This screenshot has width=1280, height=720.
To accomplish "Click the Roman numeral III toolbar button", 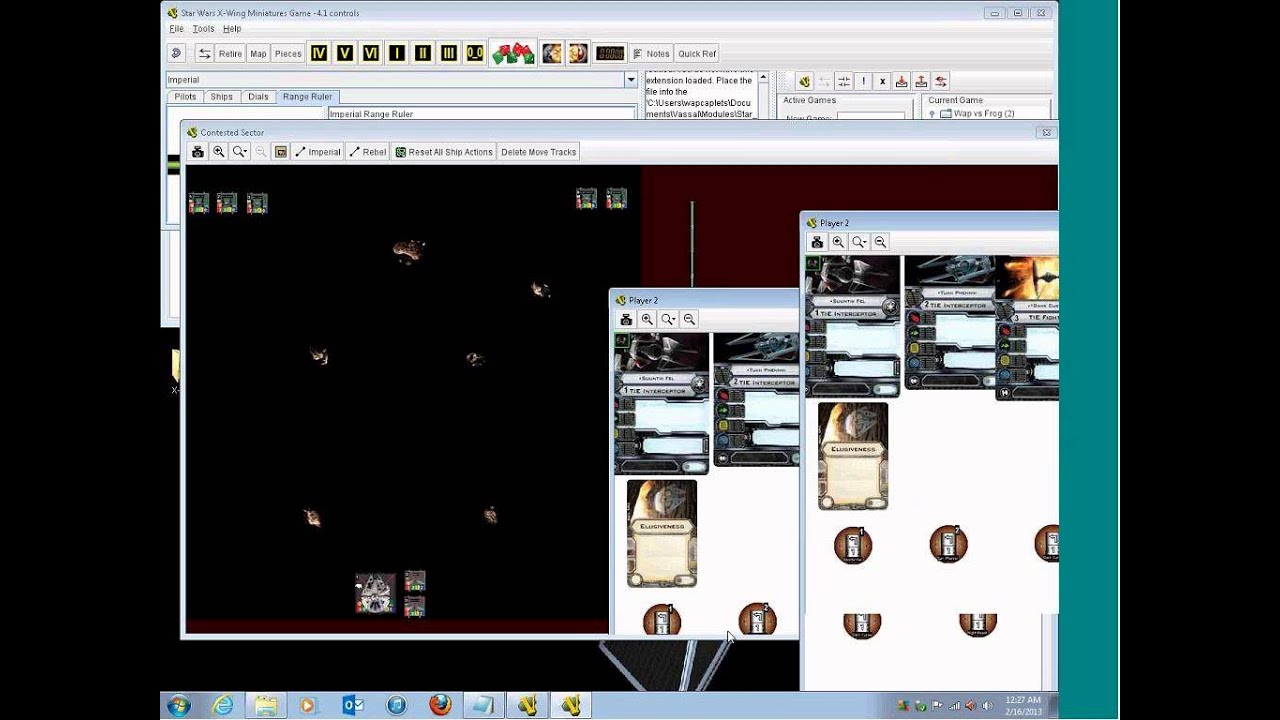I will pos(449,54).
